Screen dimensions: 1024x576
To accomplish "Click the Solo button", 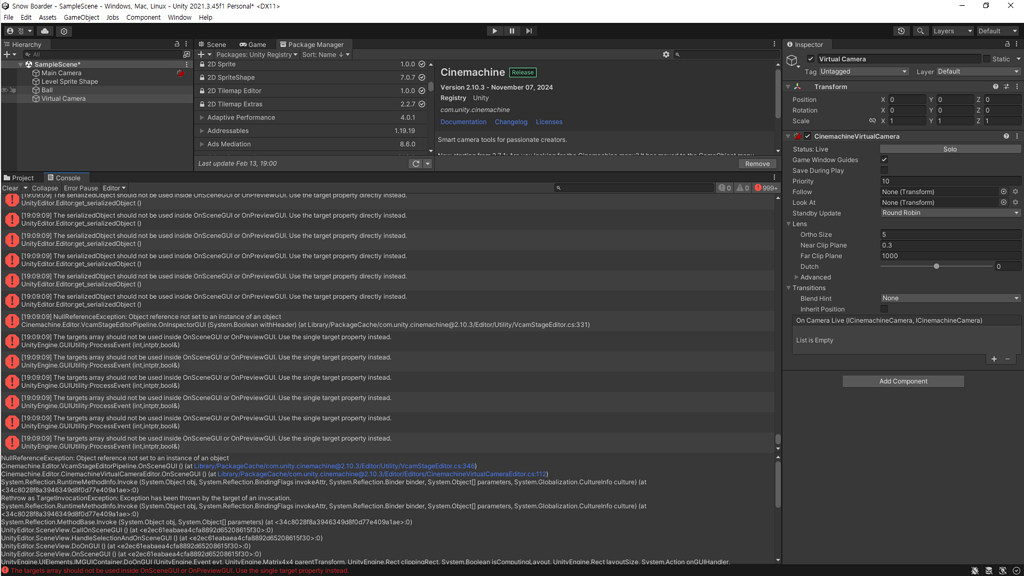I will click(950, 150).
